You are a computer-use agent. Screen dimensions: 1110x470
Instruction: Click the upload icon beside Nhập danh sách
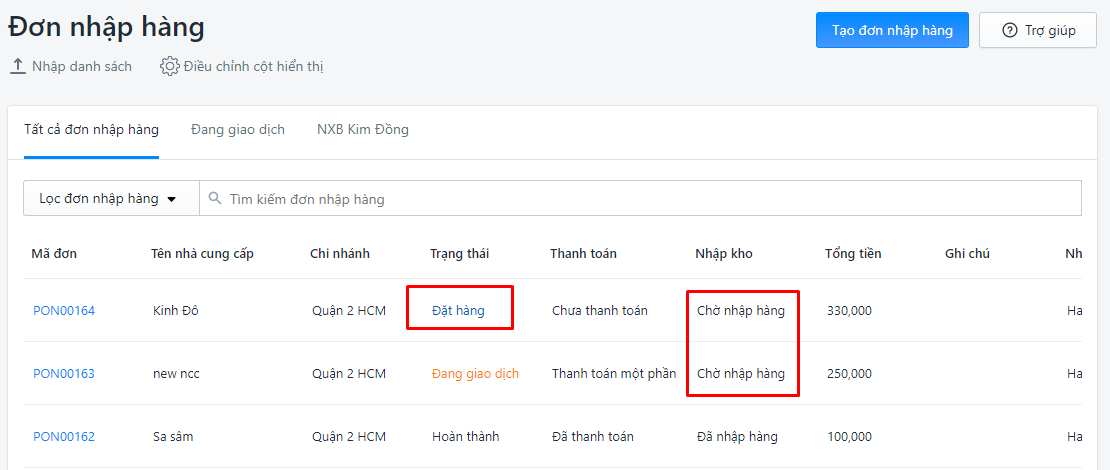(x=17, y=67)
